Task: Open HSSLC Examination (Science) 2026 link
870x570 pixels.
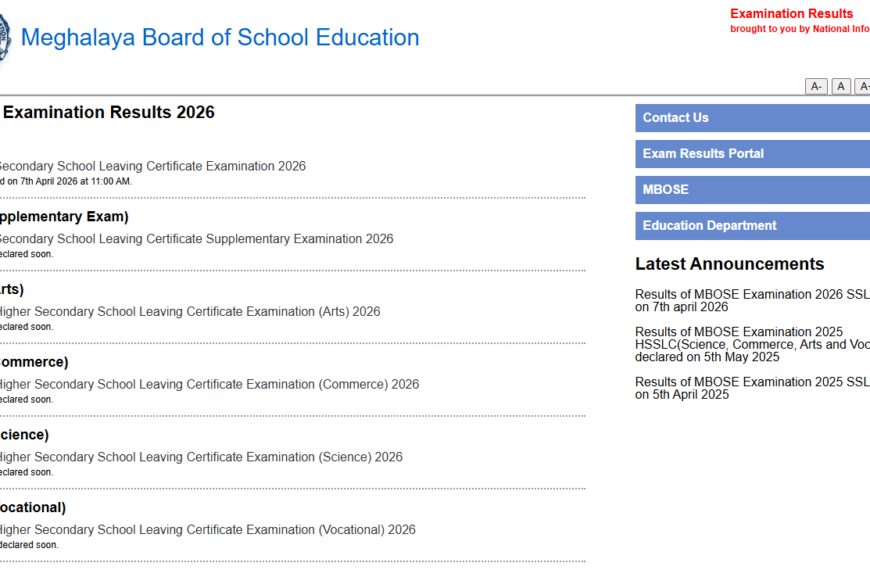Action: coord(201,457)
